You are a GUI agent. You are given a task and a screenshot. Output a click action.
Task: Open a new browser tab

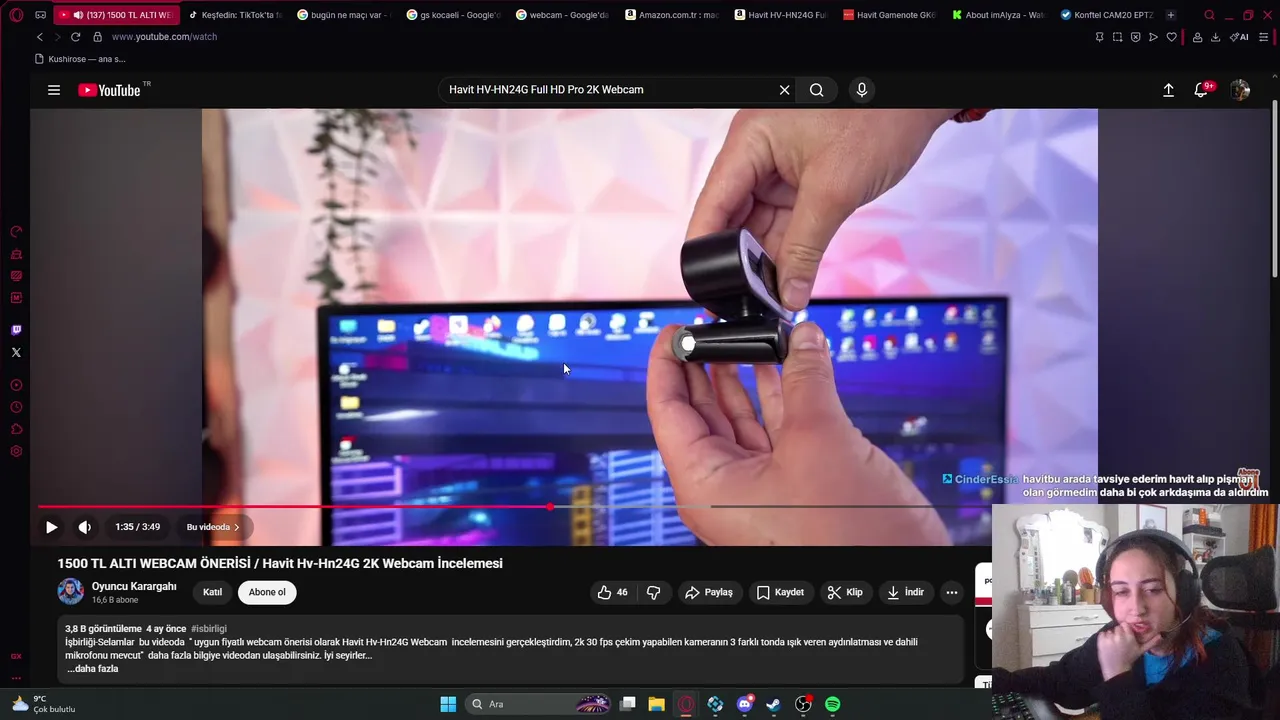point(1171,15)
